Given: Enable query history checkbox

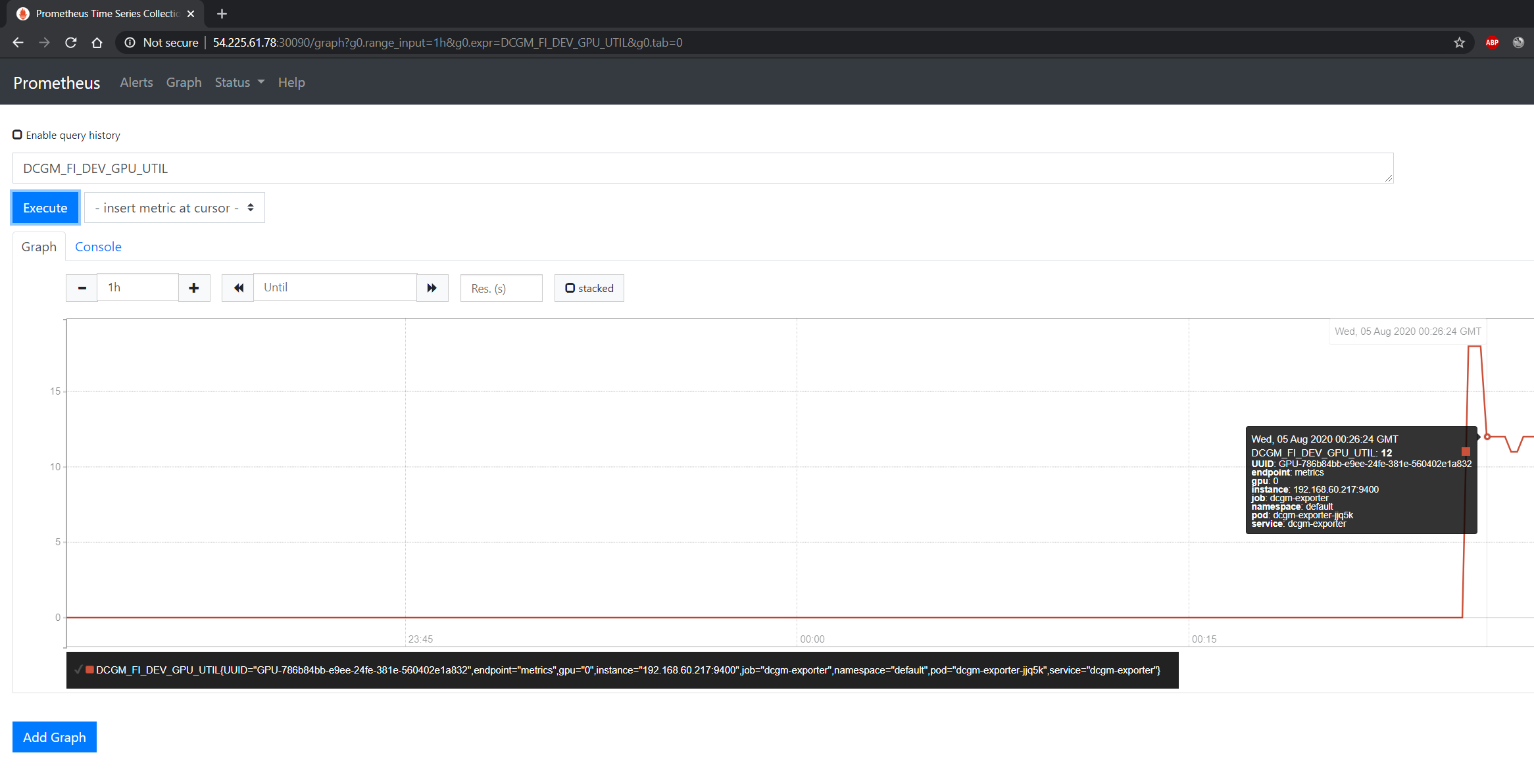Looking at the screenshot, I should click(18, 135).
